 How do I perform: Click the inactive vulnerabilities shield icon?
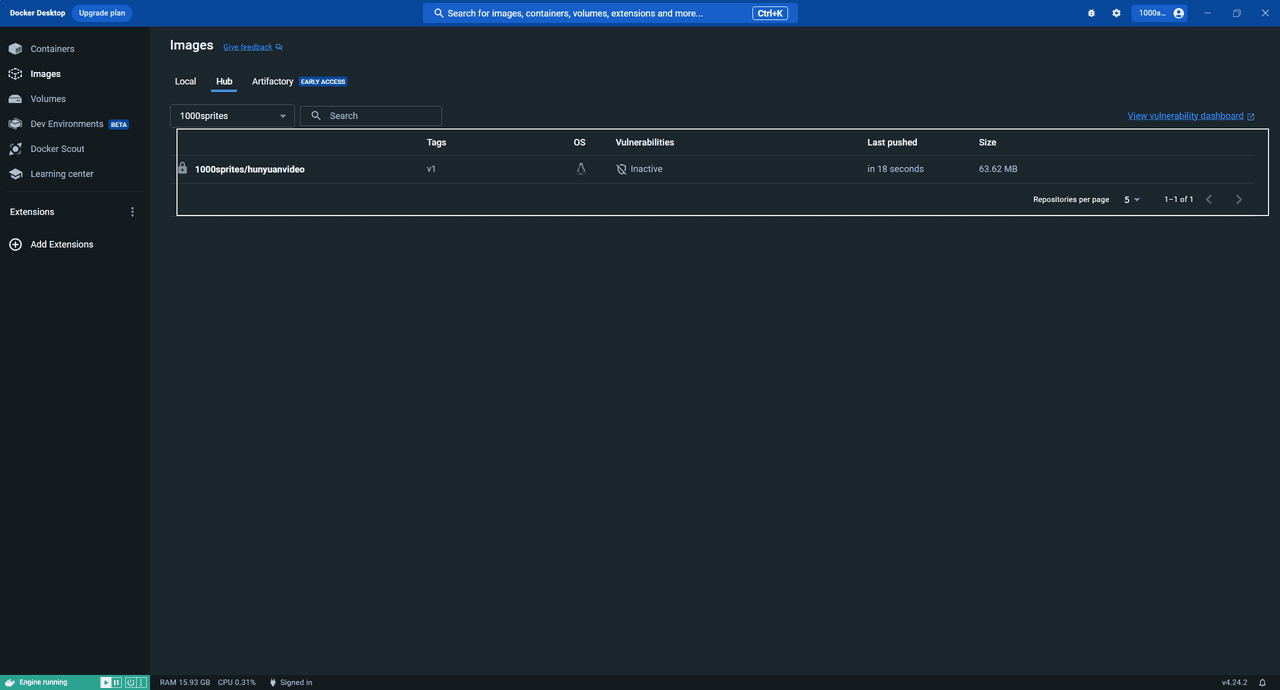coord(621,169)
